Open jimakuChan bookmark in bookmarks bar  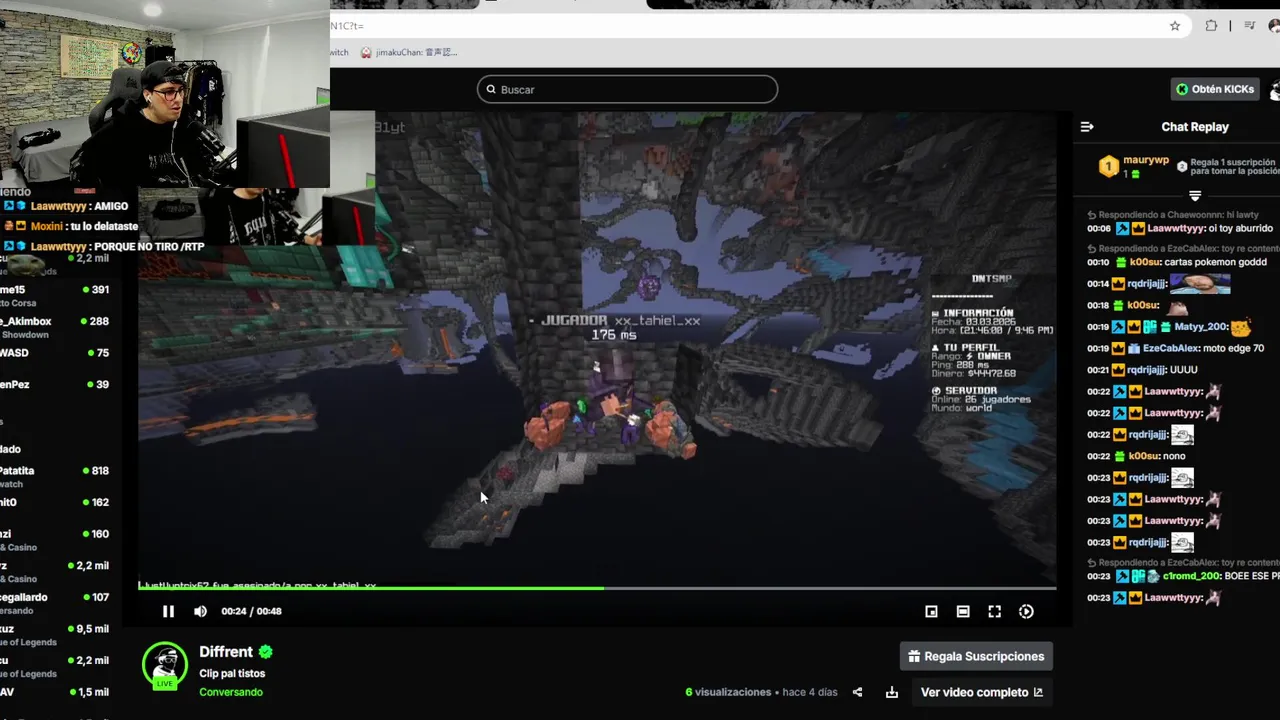(x=409, y=52)
